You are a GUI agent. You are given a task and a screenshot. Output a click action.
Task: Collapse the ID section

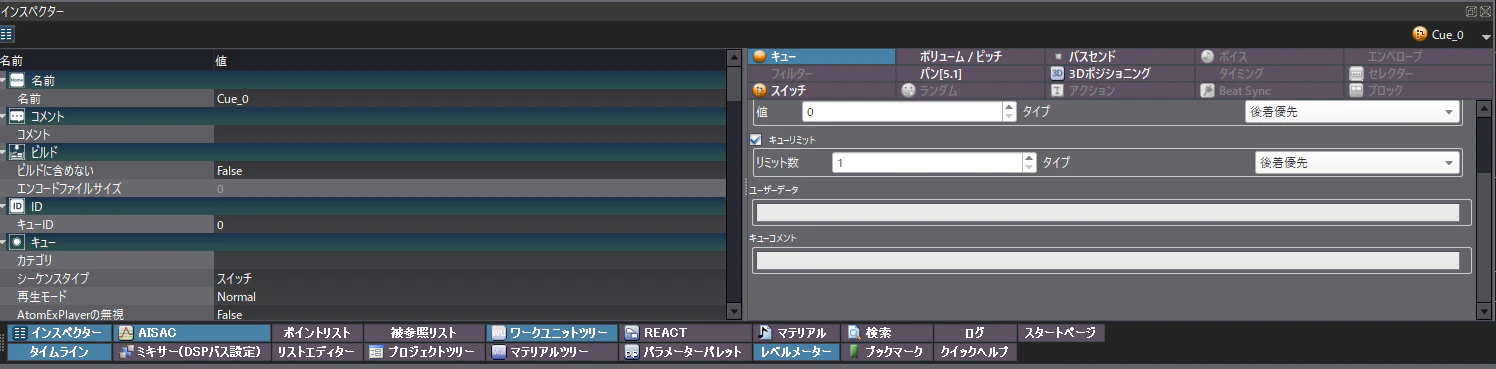click(3, 206)
